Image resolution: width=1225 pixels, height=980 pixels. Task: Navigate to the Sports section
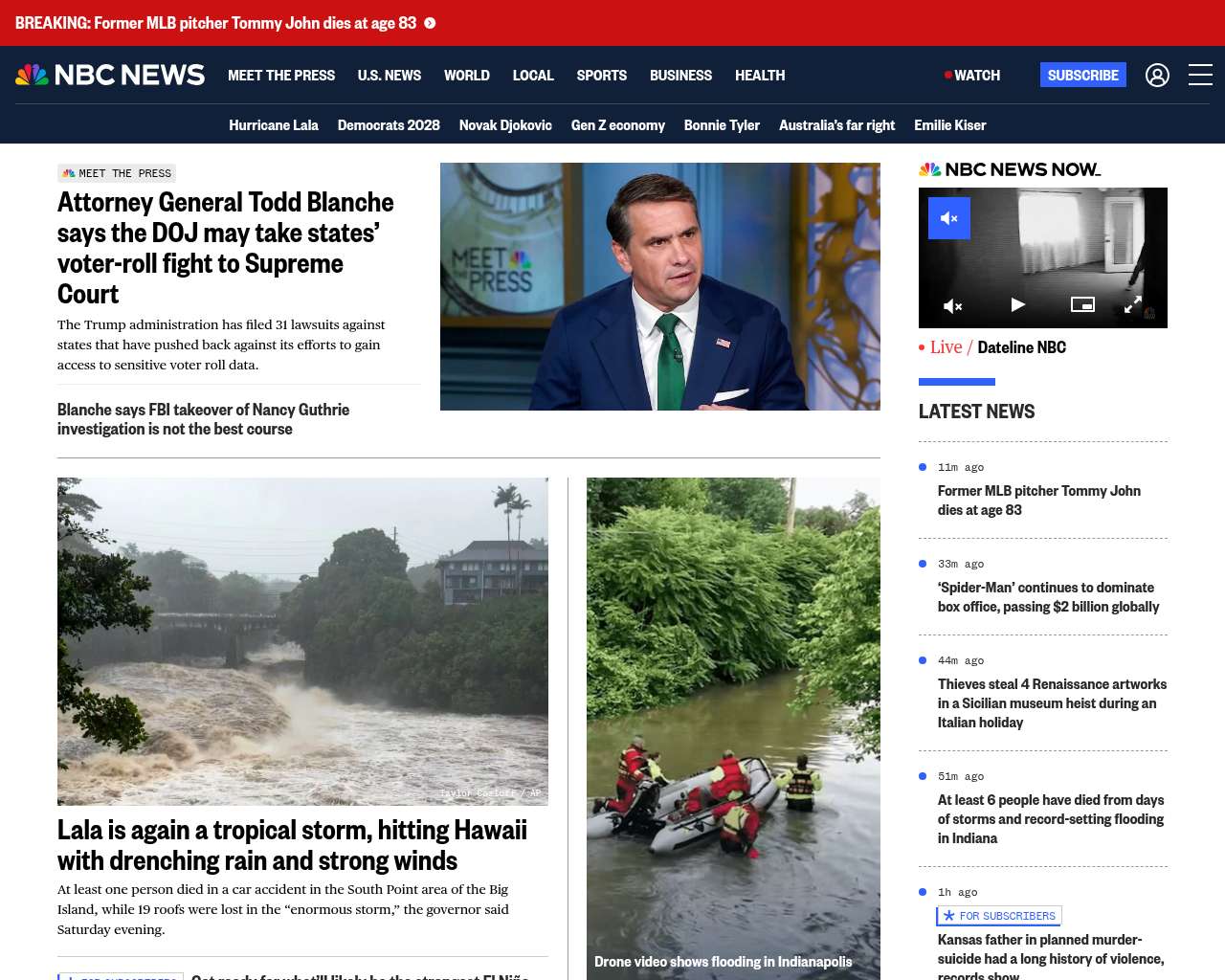point(602,75)
